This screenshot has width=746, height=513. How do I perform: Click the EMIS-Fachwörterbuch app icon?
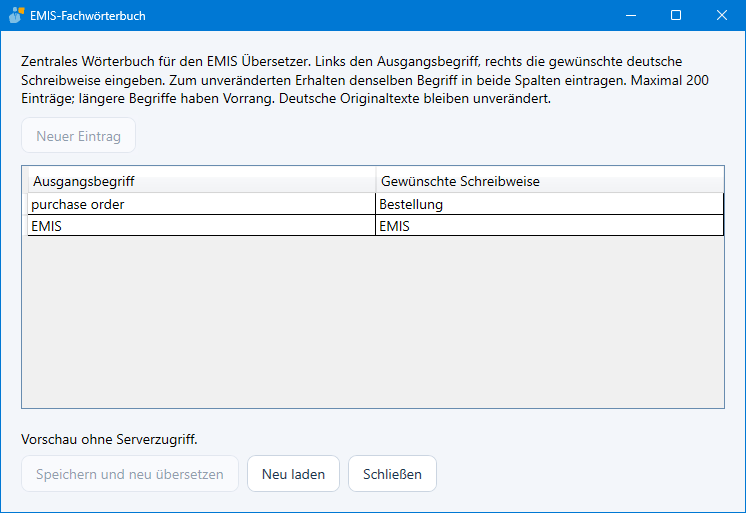pos(16,15)
